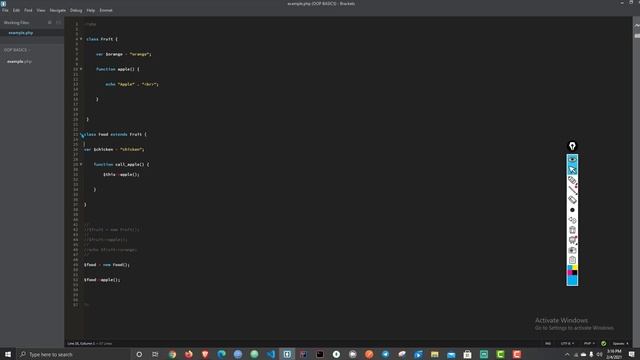Image resolution: width=640 pixels, height=360 pixels.
Task: Collapse the function apple() fold arrow
Action: tap(81, 69)
